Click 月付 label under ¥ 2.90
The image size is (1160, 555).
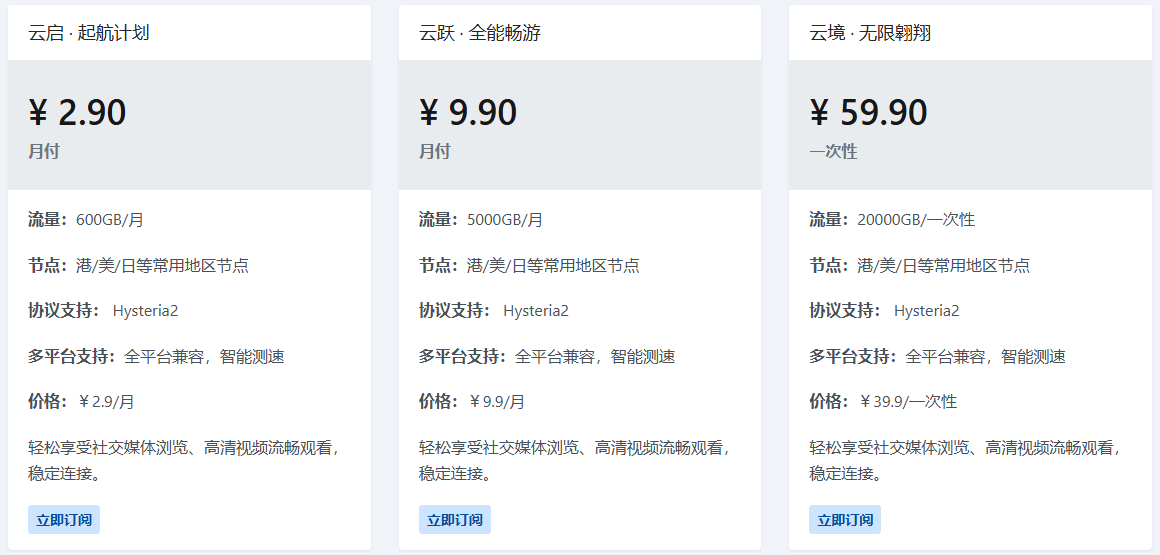44,152
